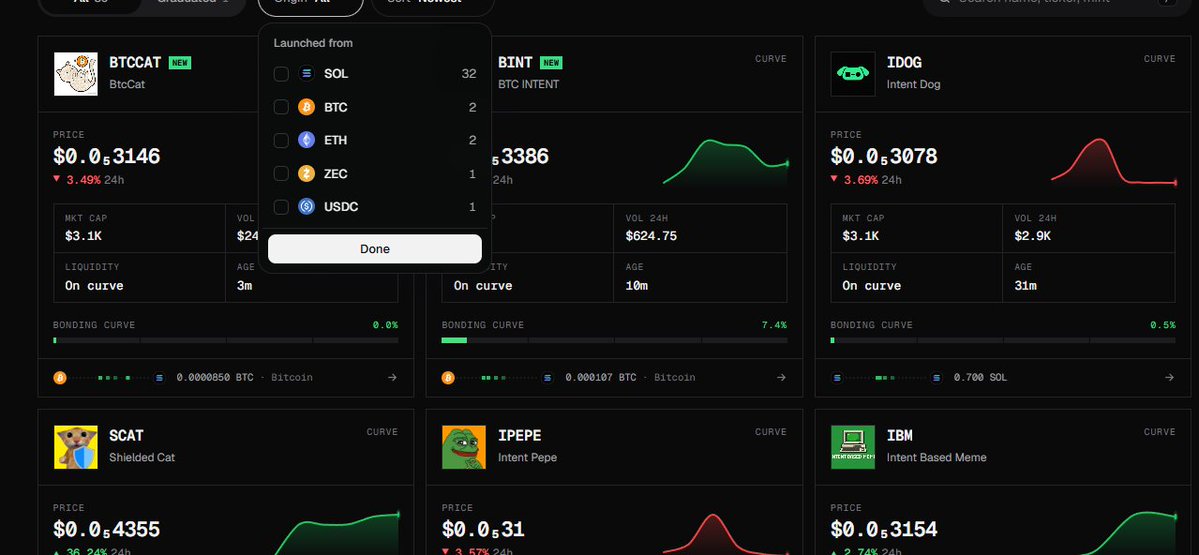The width and height of the screenshot is (1199, 555).
Task: Click the CURVE label on the IDOG card
Action: (x=1159, y=59)
